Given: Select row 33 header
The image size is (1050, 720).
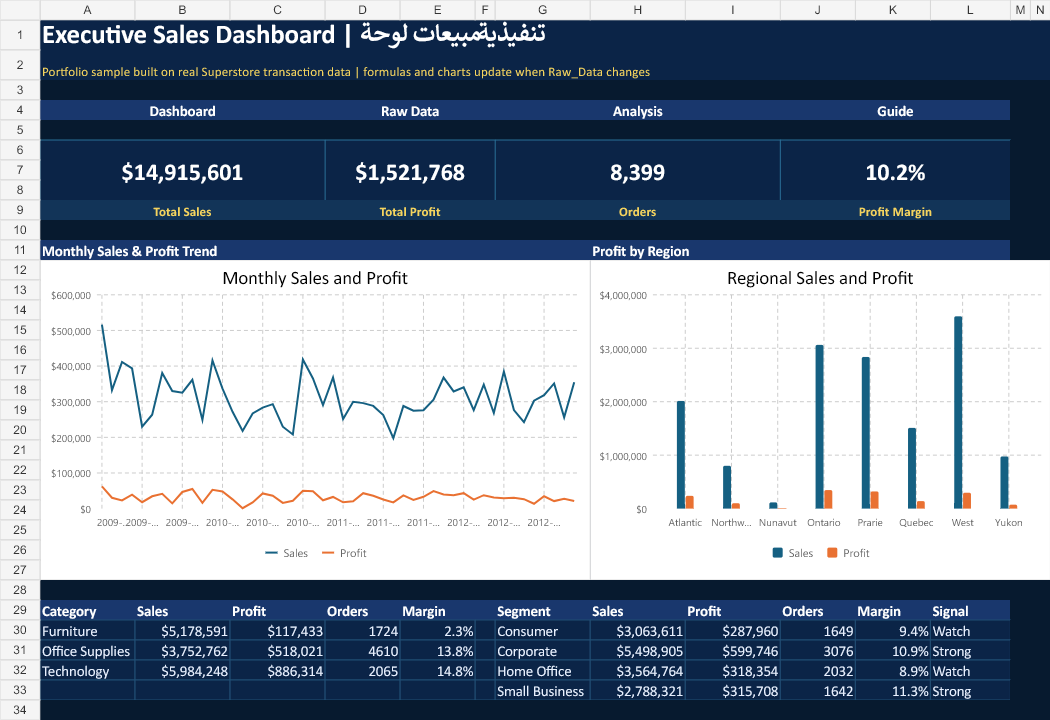Looking at the screenshot, I should coord(20,690).
